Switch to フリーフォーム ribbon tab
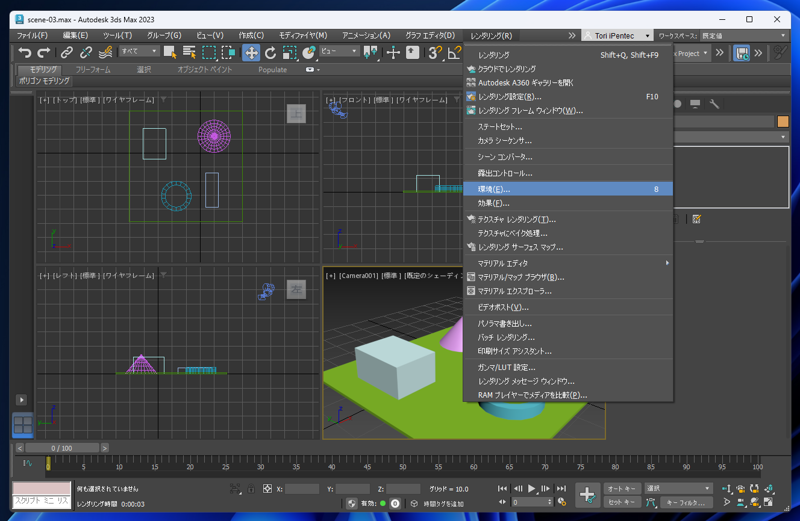This screenshot has width=800, height=521. point(93,70)
